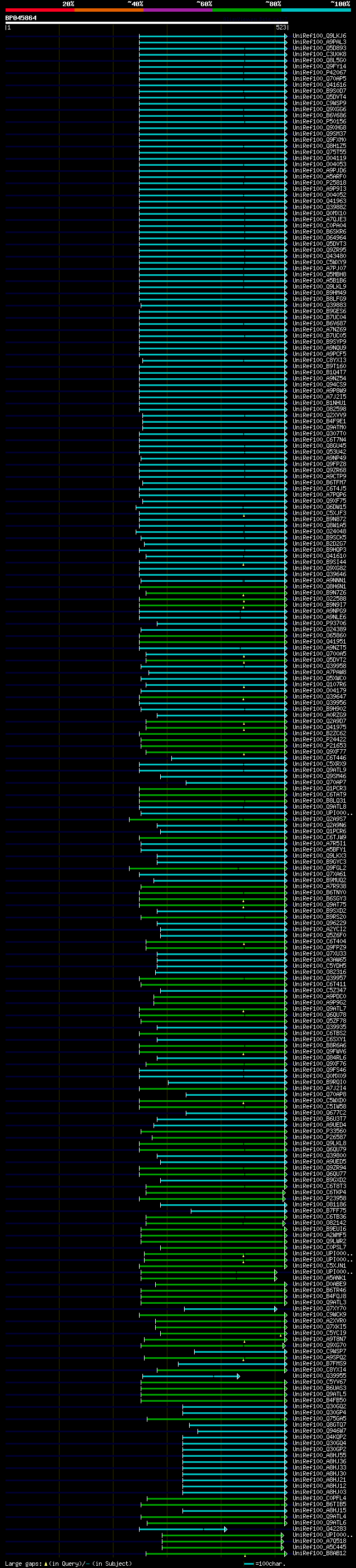The width and height of the screenshot is (356, 1568).
Task: Select hit UniRef100_Q6QU78
Action: pyautogui.click(x=319, y=1015)
